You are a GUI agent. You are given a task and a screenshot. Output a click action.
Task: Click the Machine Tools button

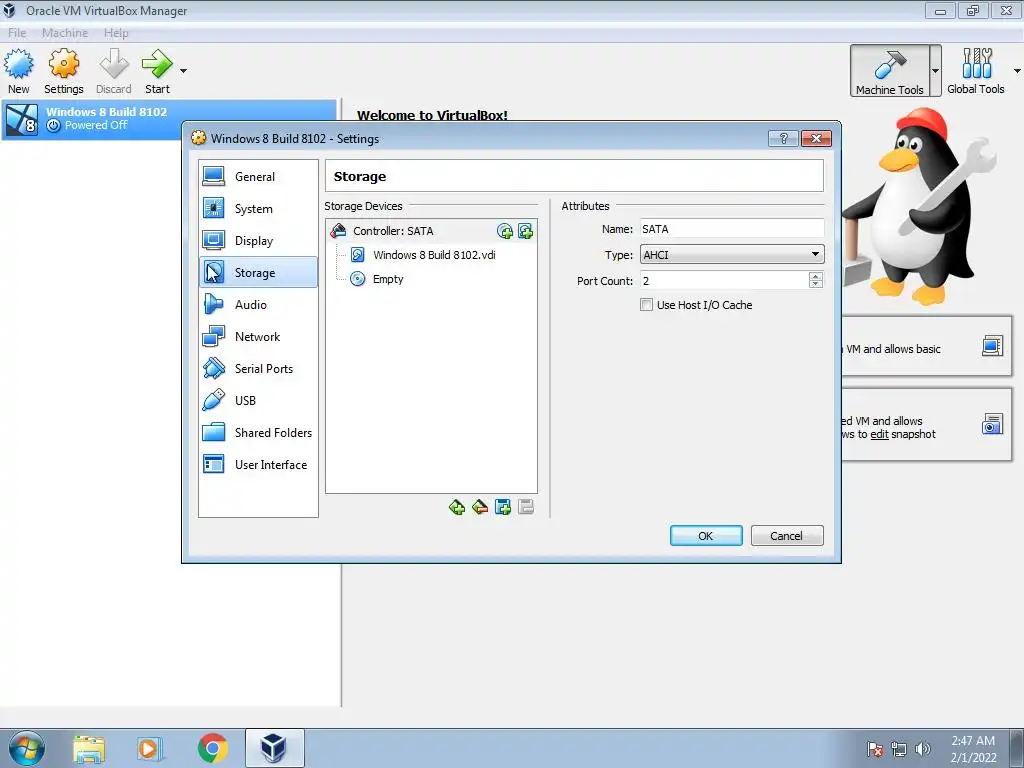coord(889,71)
